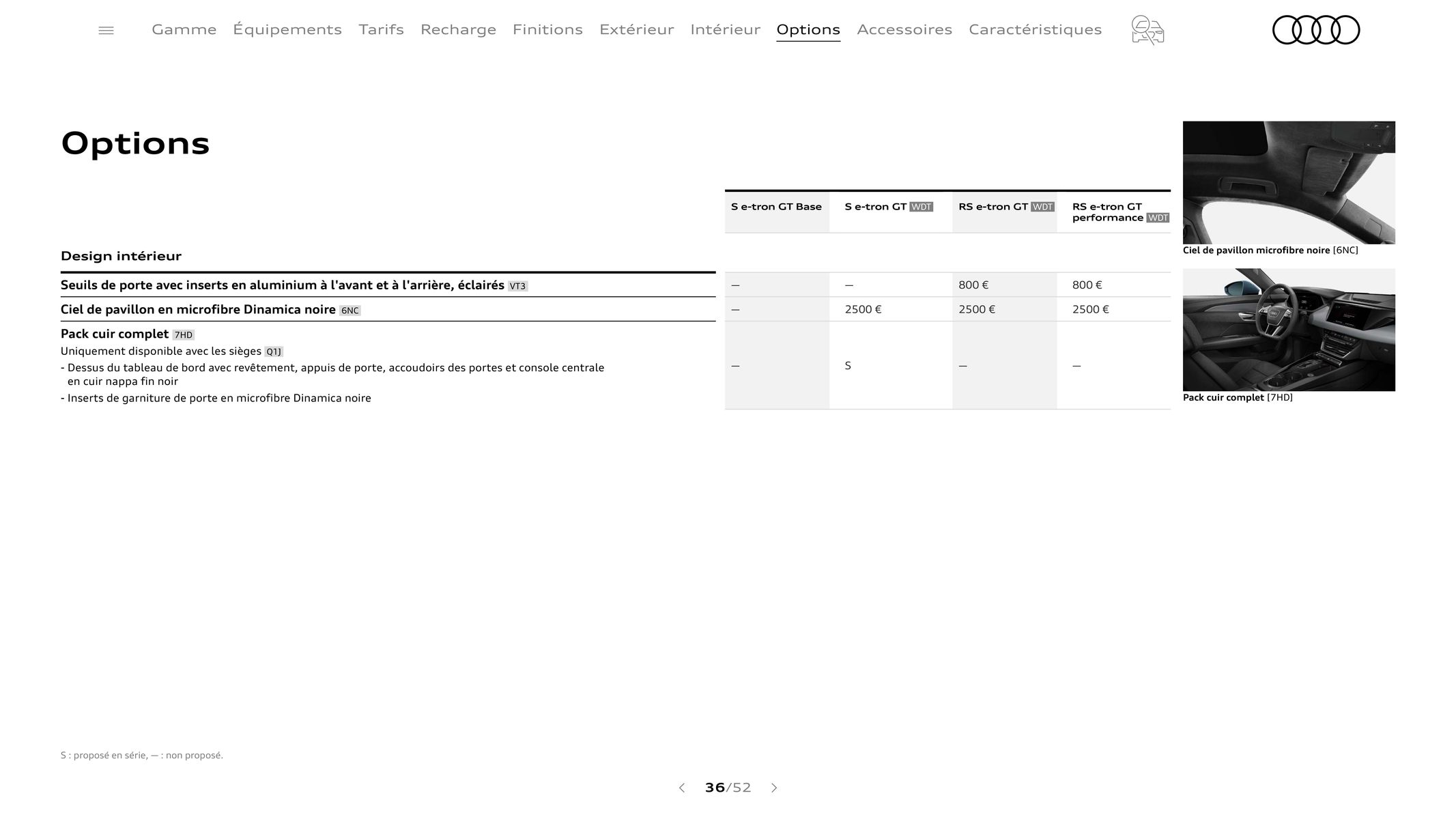Select the Finitions tab
The height and width of the screenshot is (819, 1456).
tap(547, 29)
